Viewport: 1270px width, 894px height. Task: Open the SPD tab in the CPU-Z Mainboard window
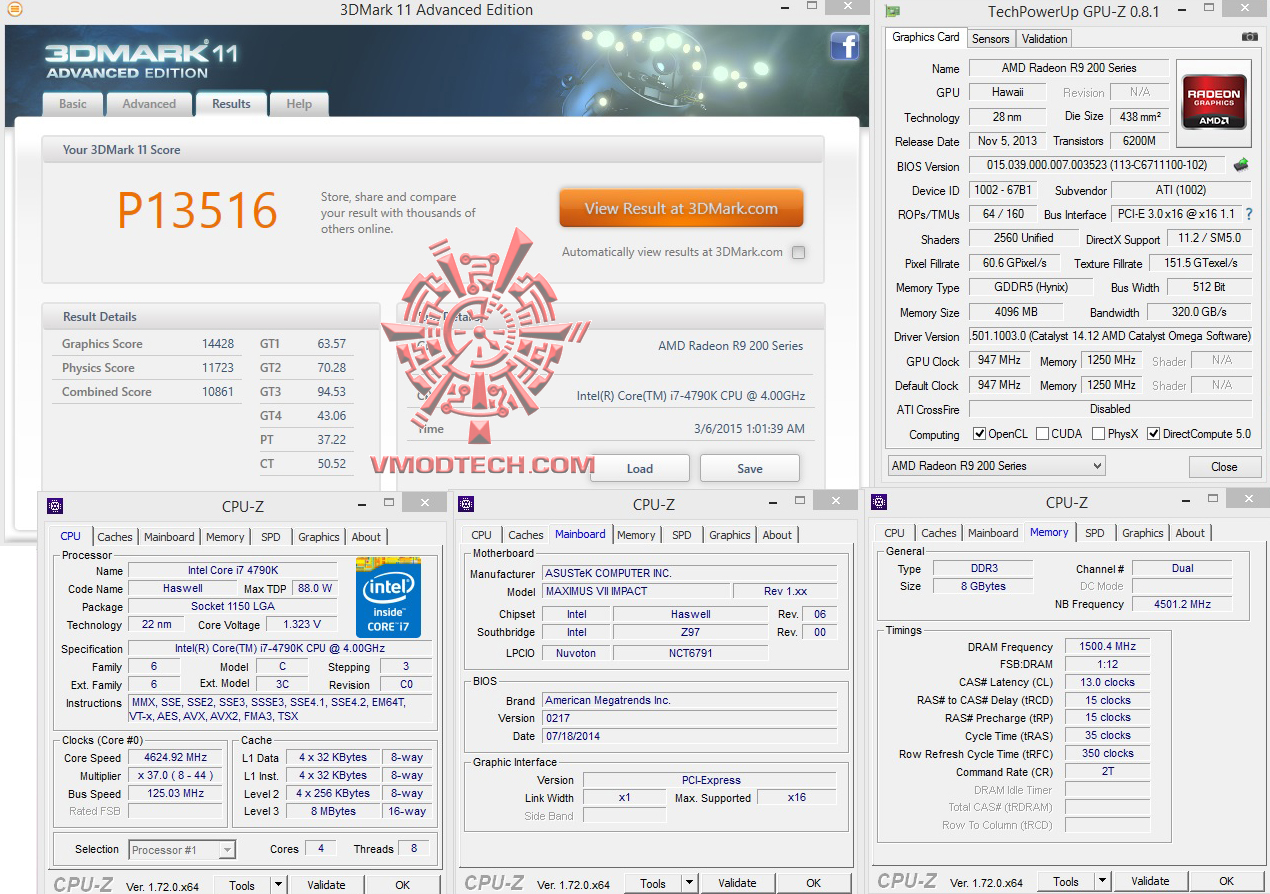pyautogui.click(x=682, y=535)
